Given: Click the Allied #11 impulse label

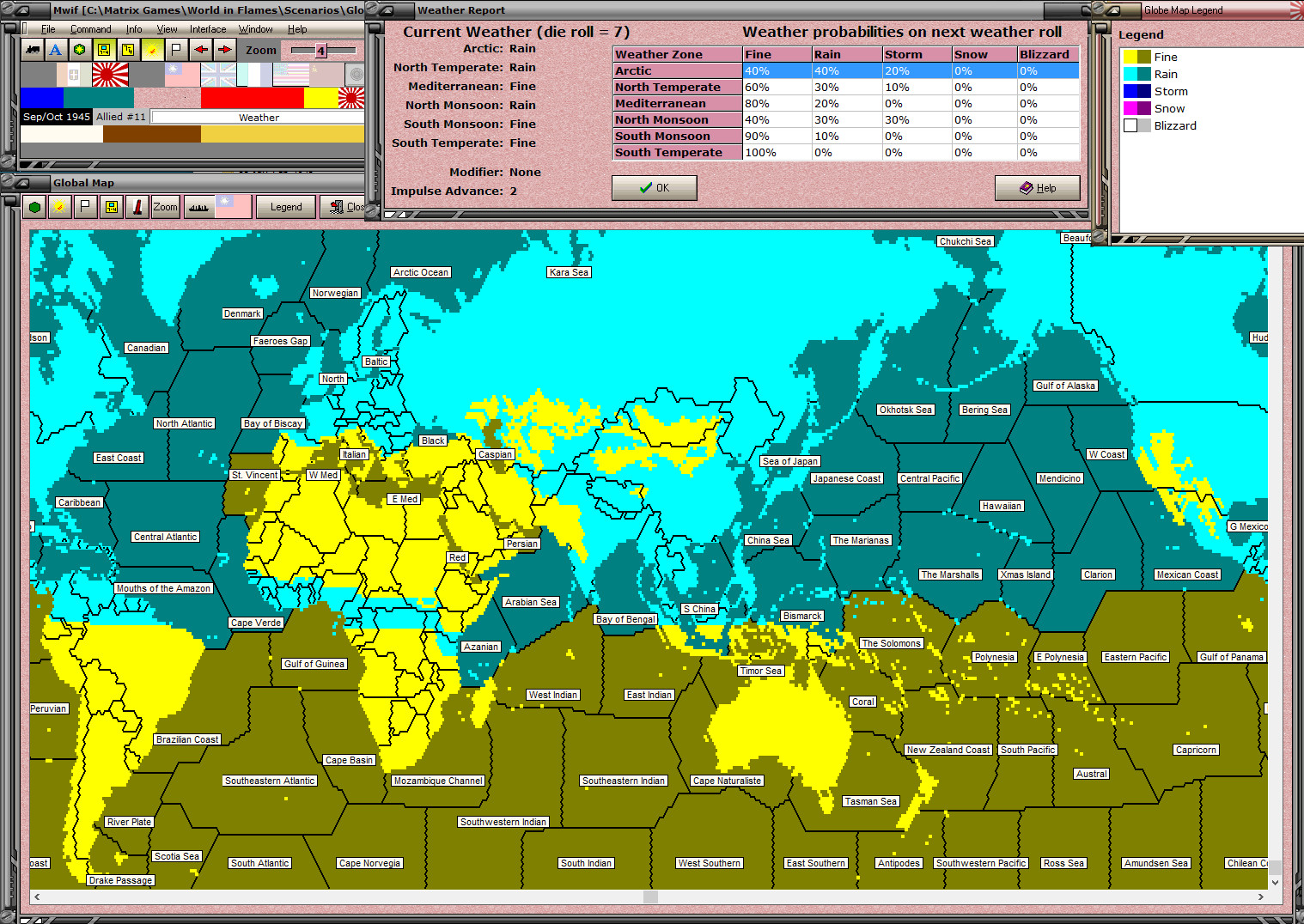Looking at the screenshot, I should (121, 117).
